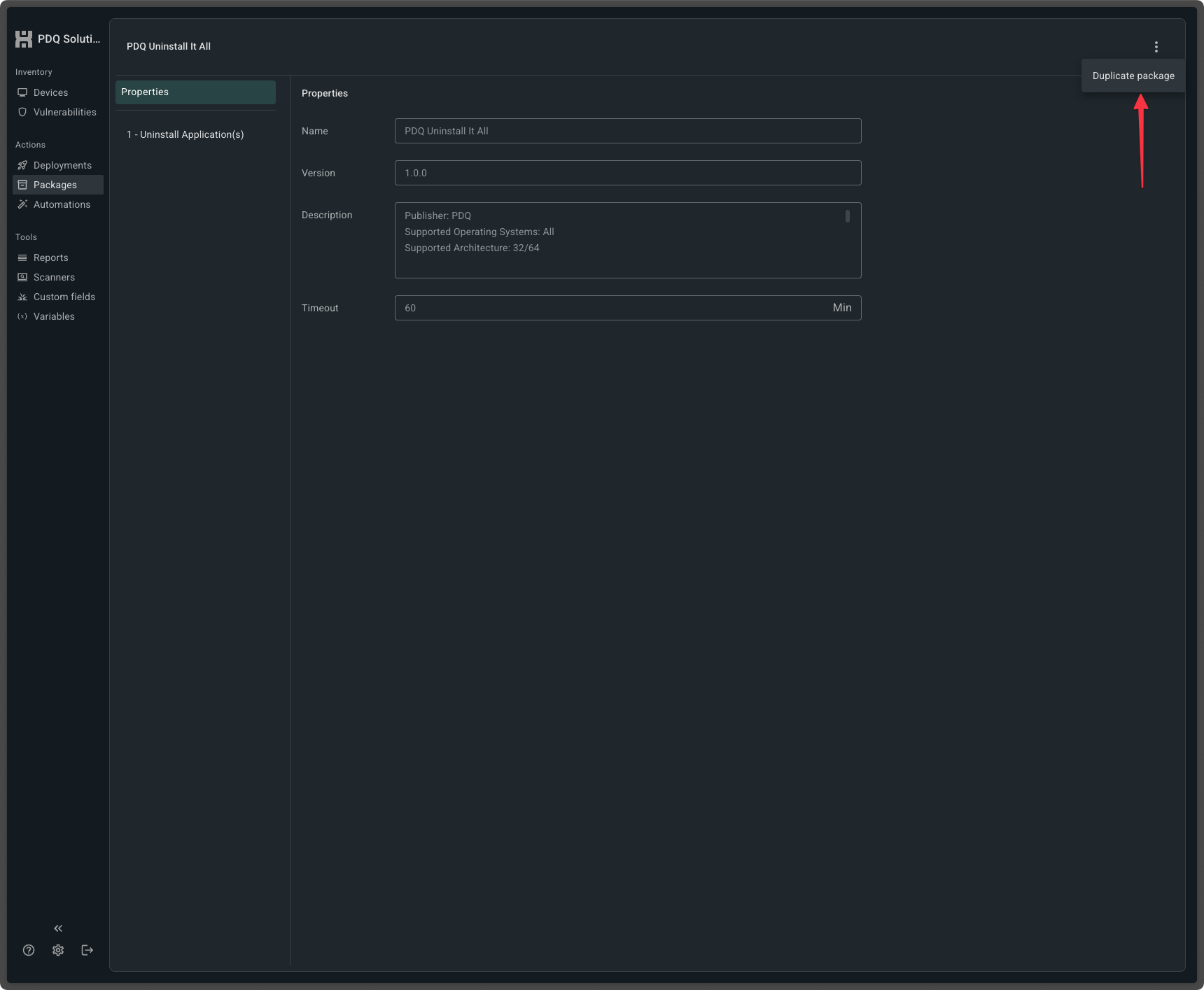
Task: Select the Properties step tab
Action: pyautogui.click(x=195, y=92)
